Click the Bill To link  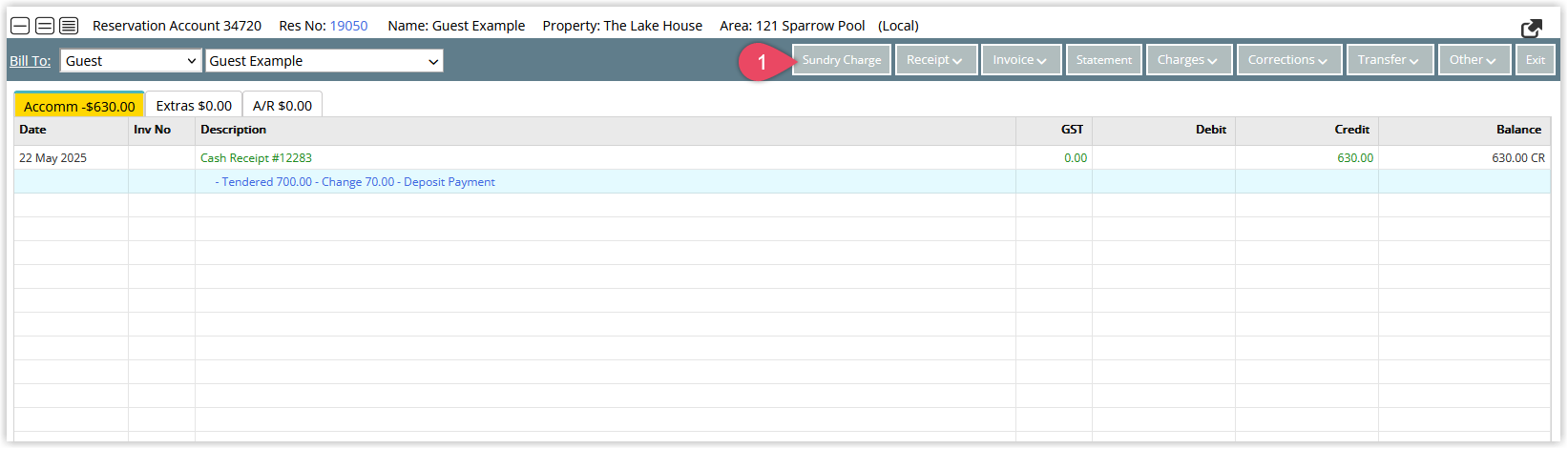click(30, 61)
